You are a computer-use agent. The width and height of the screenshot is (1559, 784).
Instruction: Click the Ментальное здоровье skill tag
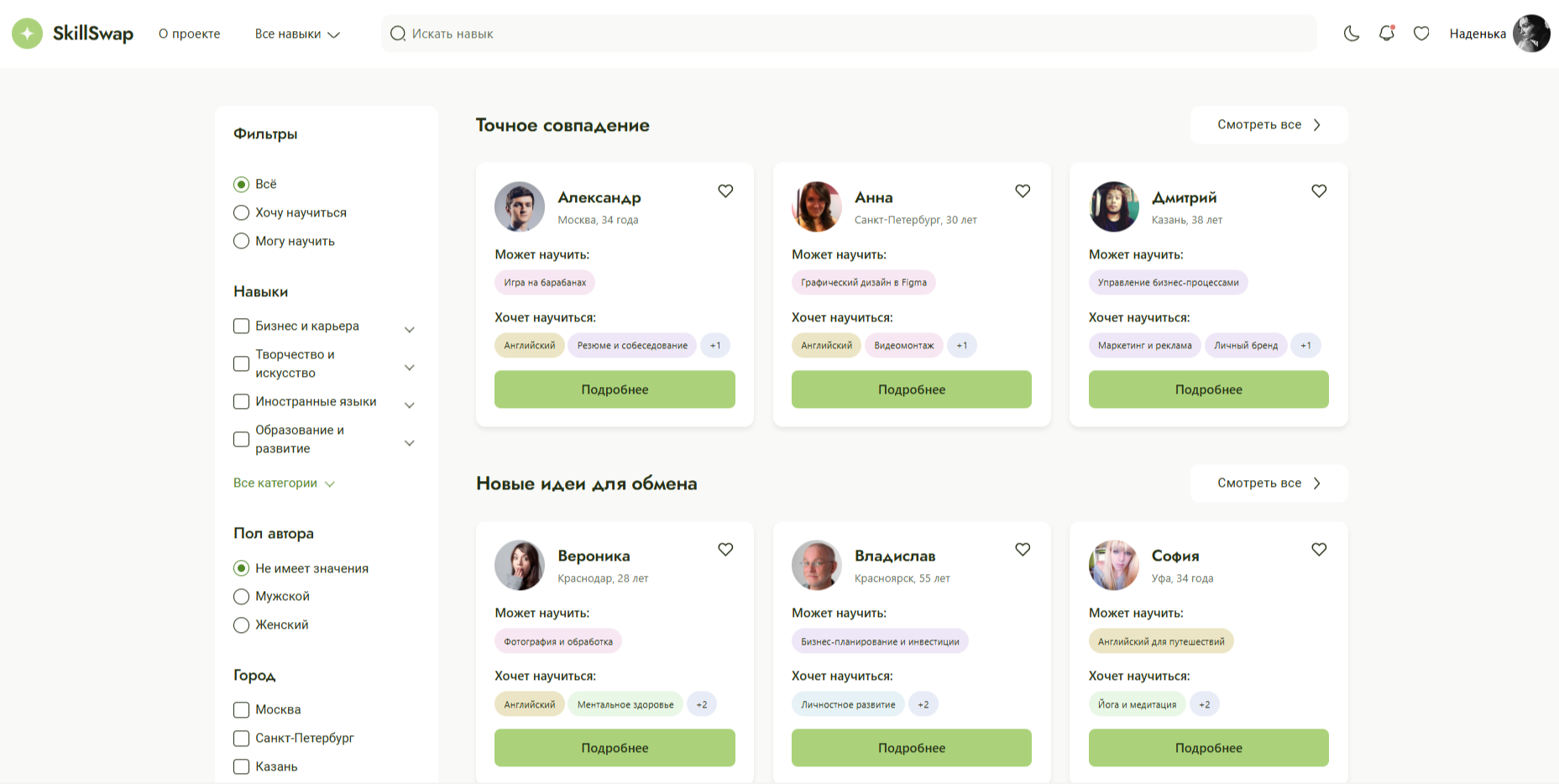click(625, 704)
